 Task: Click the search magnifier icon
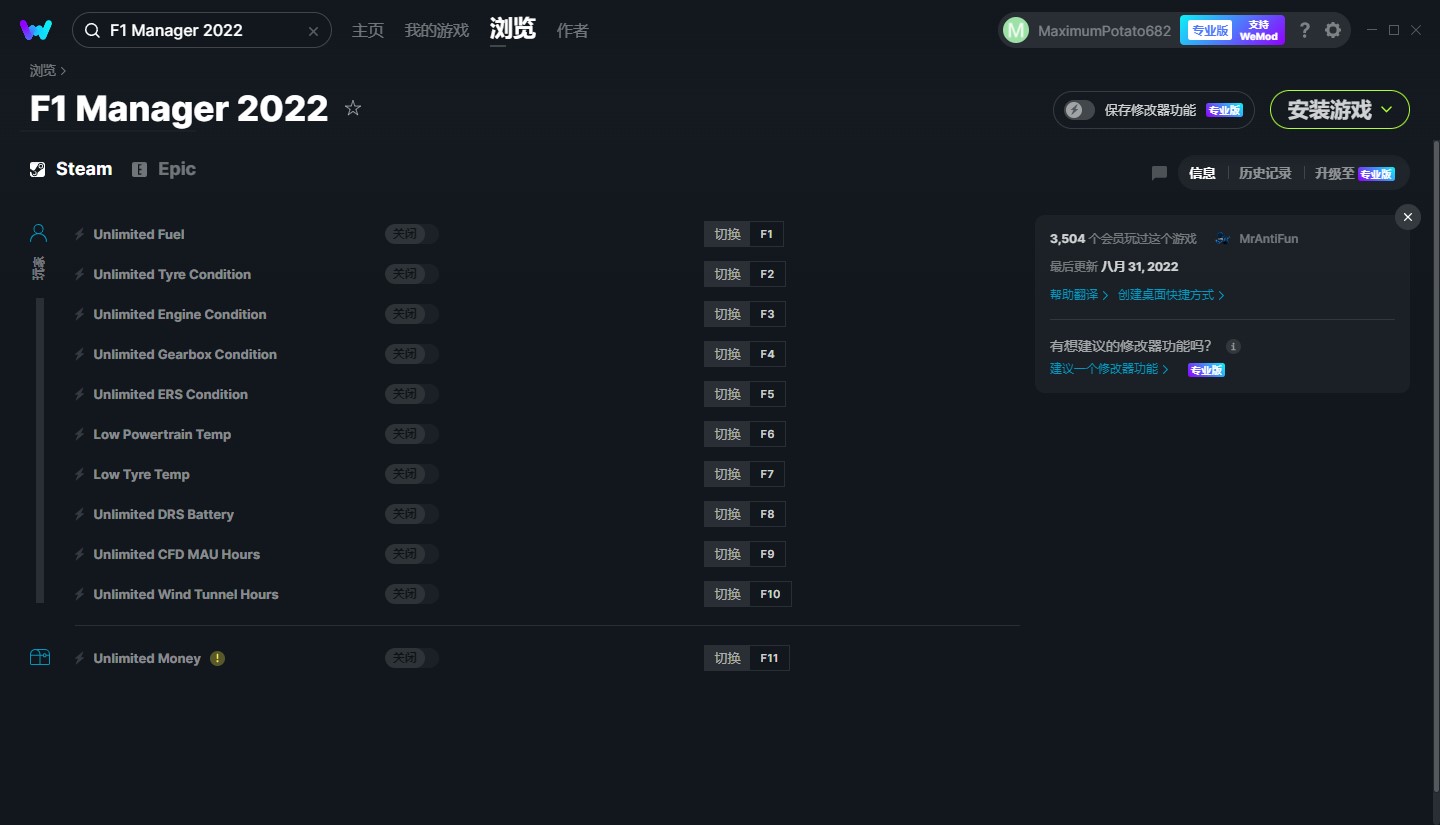pos(92,31)
